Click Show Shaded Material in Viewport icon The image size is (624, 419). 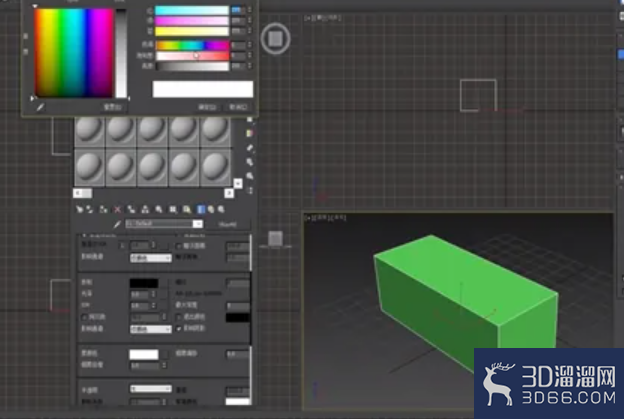coord(187,209)
